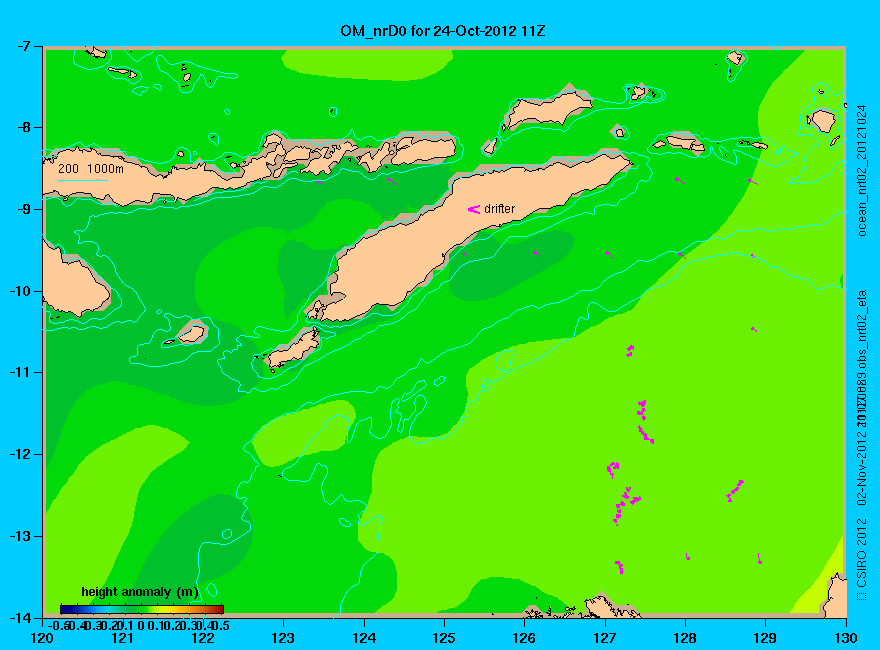Click longitude label "124" on the axis

(x=364, y=638)
